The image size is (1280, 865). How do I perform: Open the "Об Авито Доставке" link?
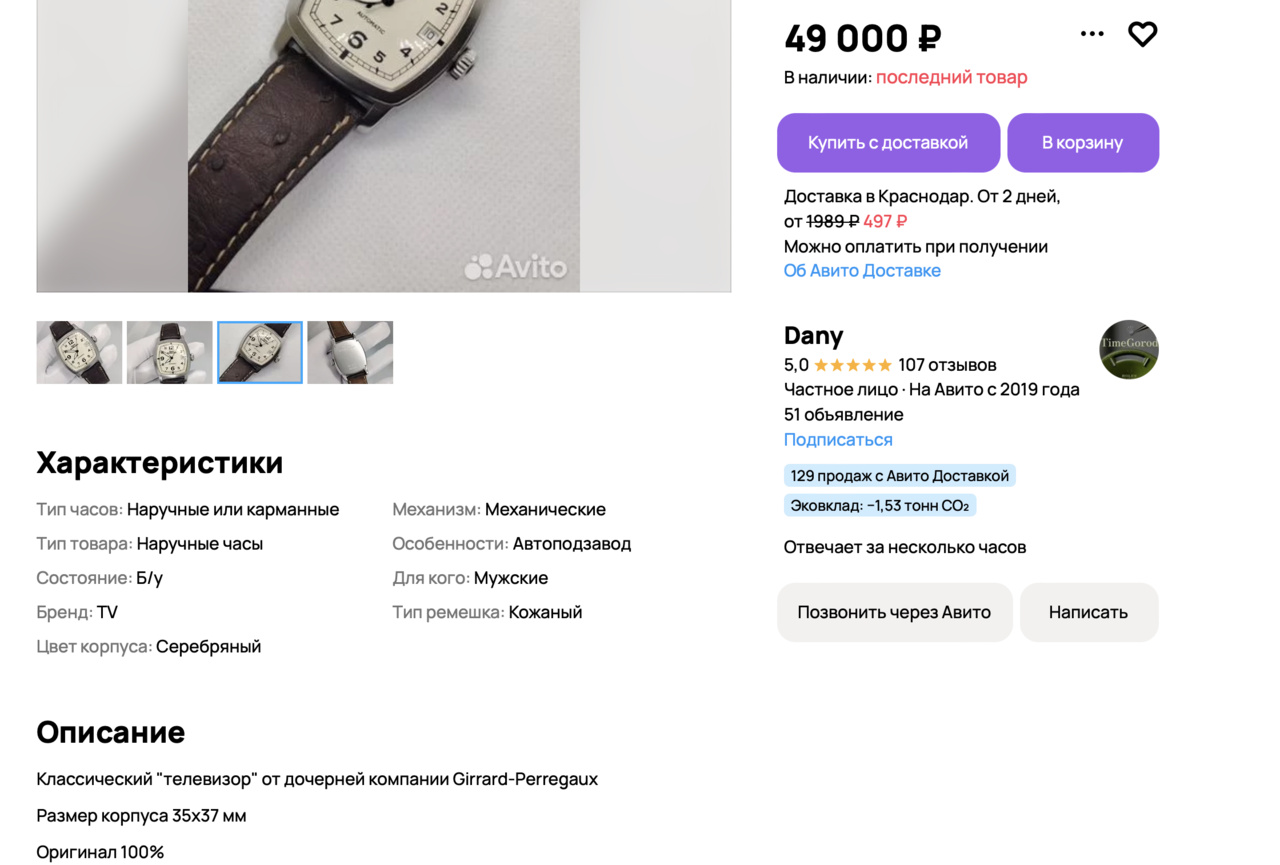862,271
